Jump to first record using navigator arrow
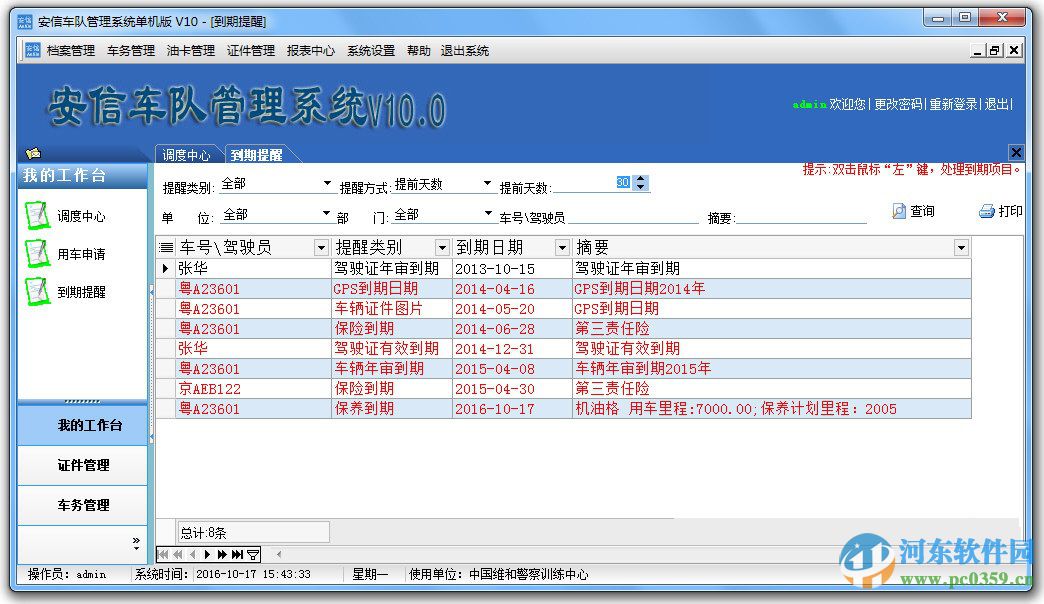Screen dimensions: 1044x604 click(x=164, y=554)
